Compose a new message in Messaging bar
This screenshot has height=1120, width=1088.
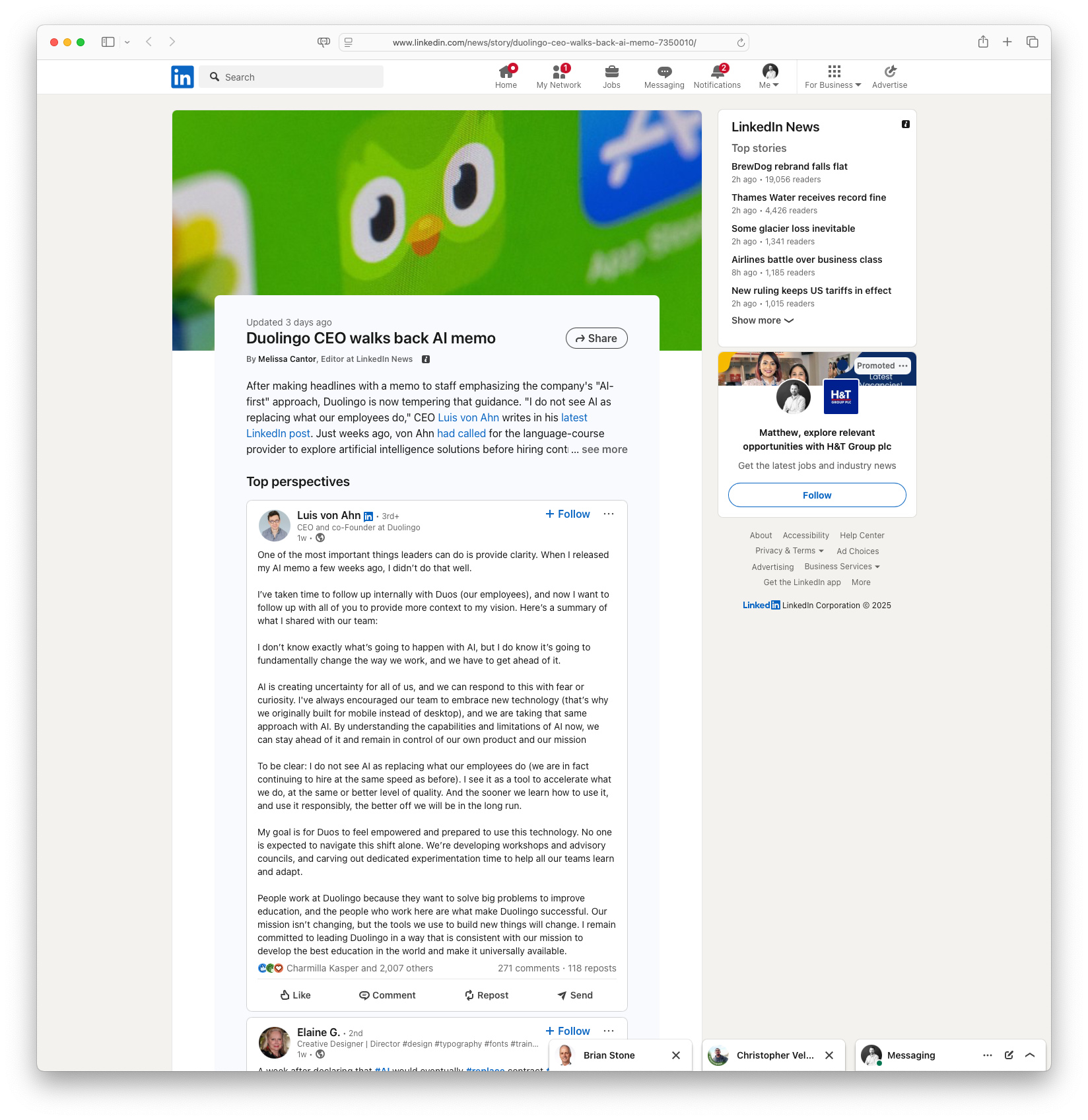(1009, 1055)
